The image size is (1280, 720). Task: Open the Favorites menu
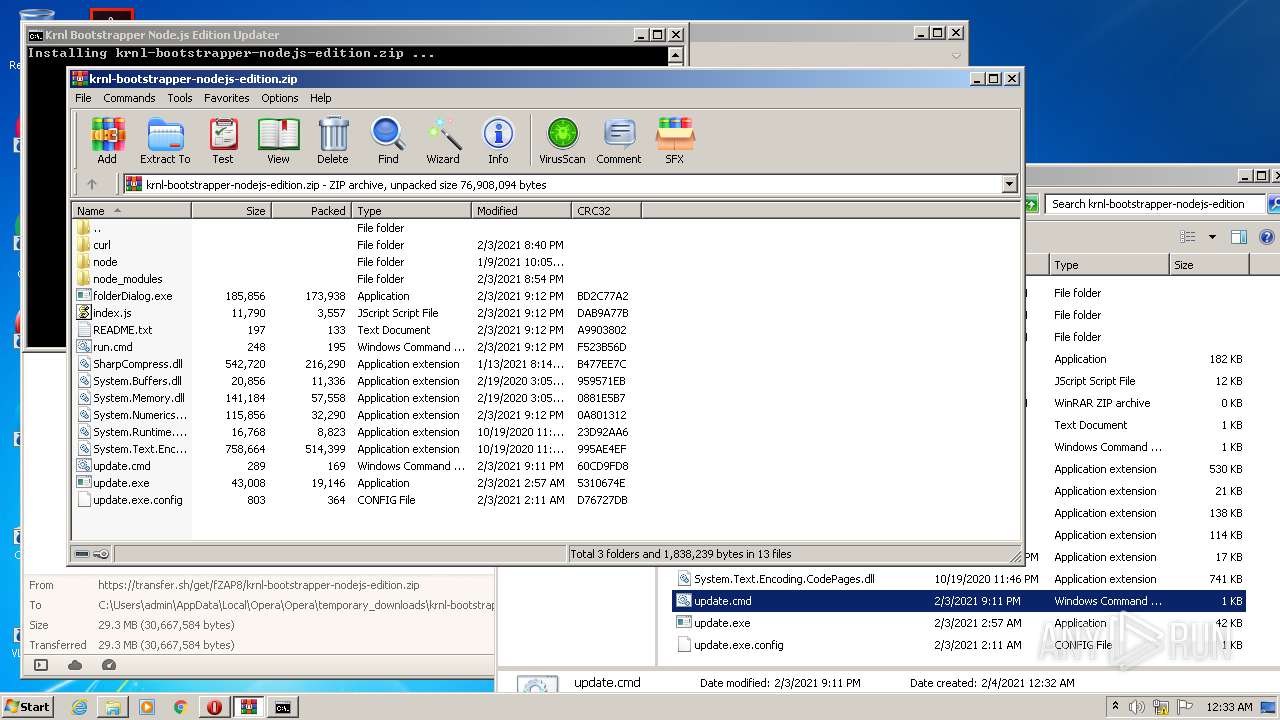click(227, 98)
